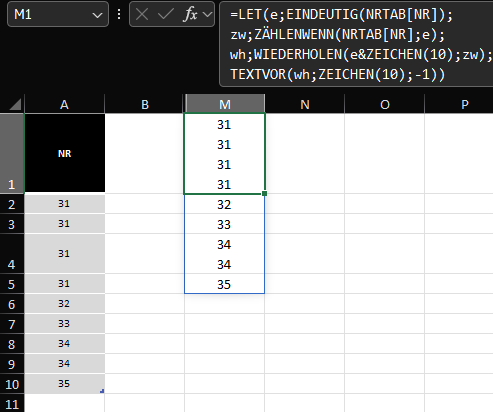Click the Select All corner triangle
493x412 pixels.
click(x=15, y=104)
